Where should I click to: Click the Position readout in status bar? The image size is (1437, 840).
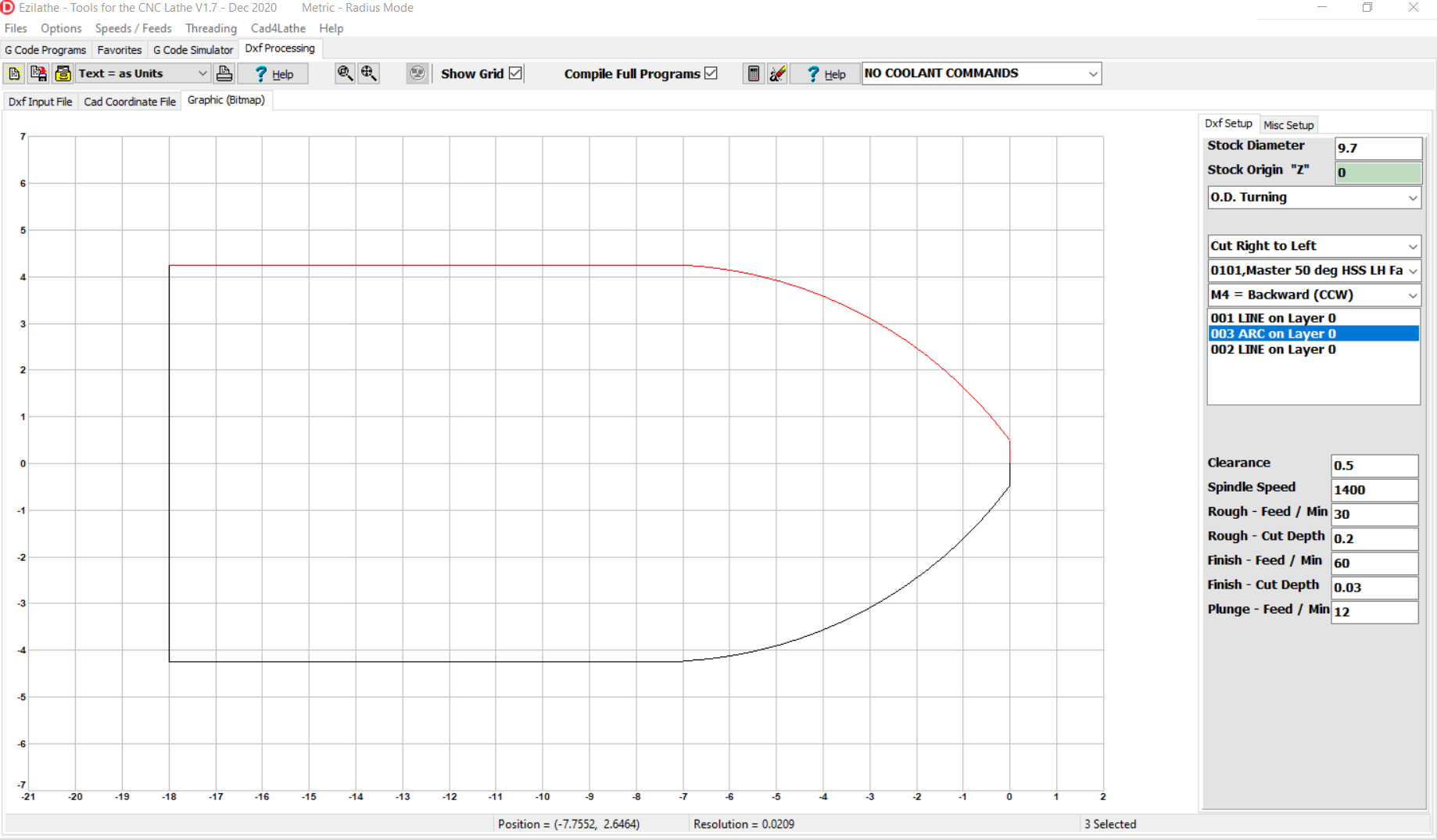pos(568,824)
